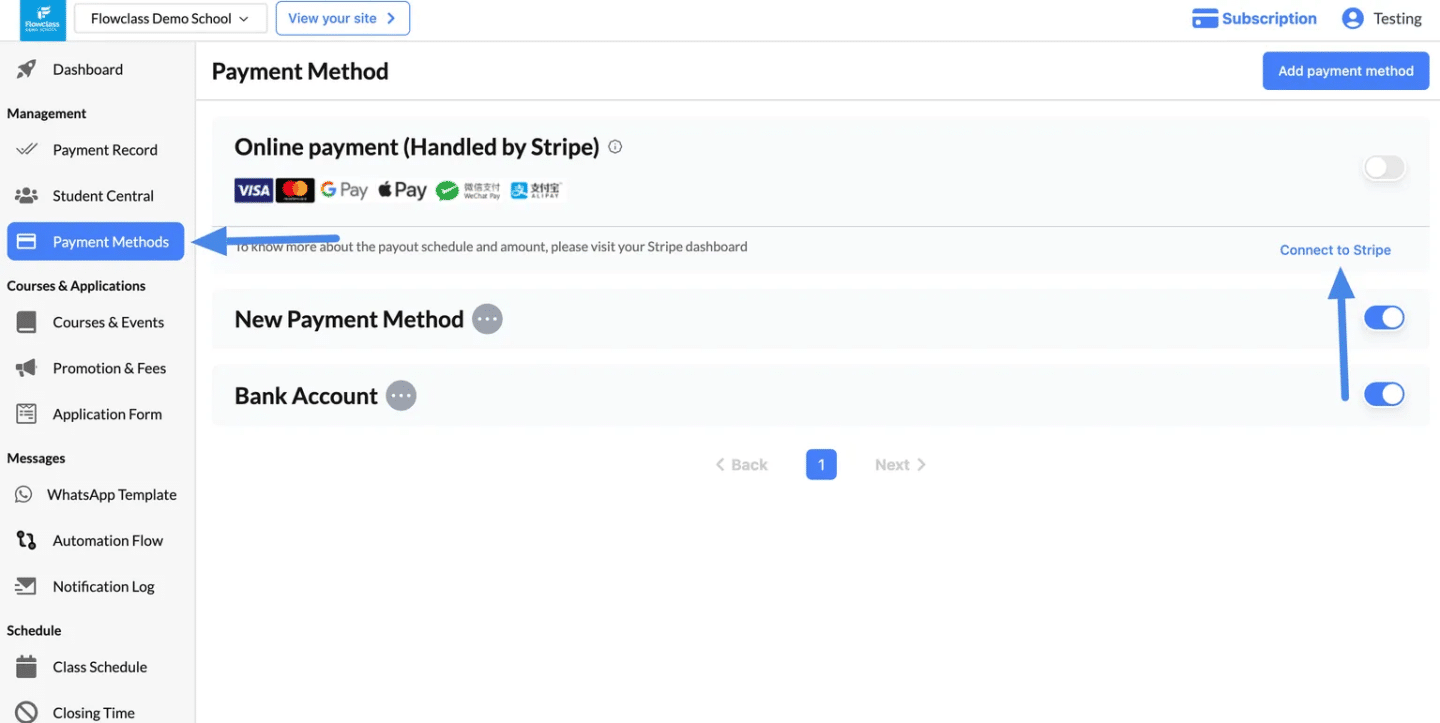Open Closing Time settings
This screenshot has height=723, width=1440.
pos(96,712)
